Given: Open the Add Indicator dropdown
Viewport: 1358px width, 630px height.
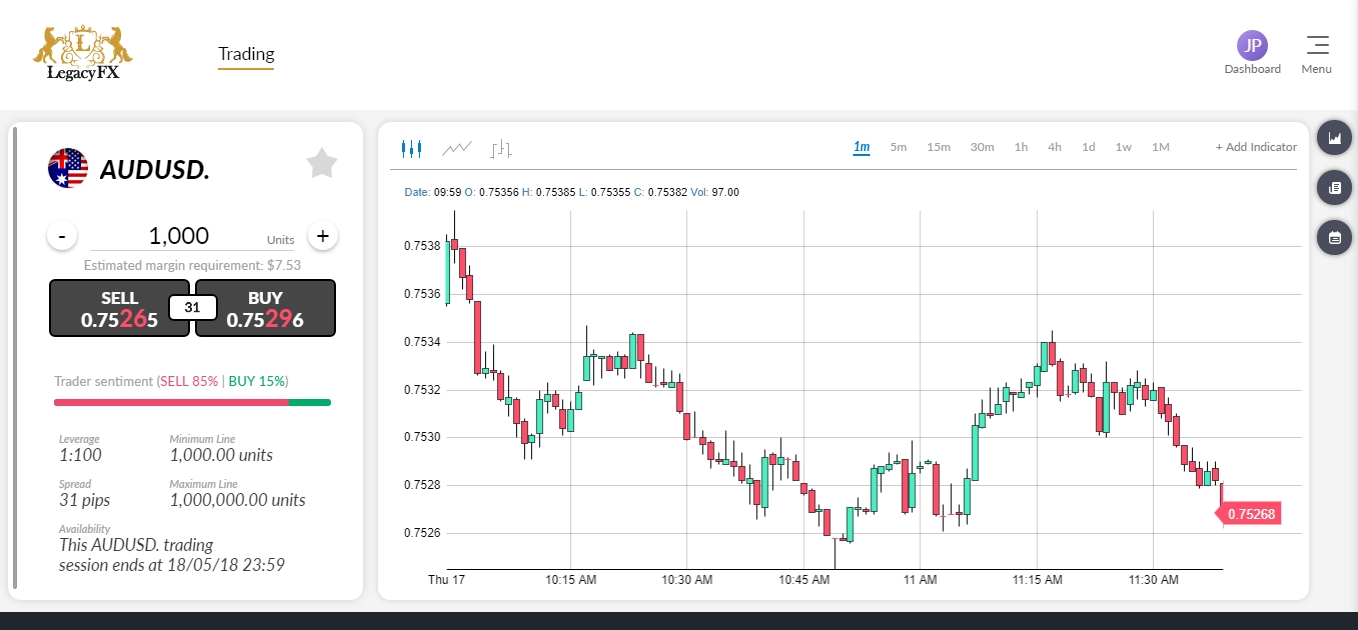Looking at the screenshot, I should coord(1256,147).
